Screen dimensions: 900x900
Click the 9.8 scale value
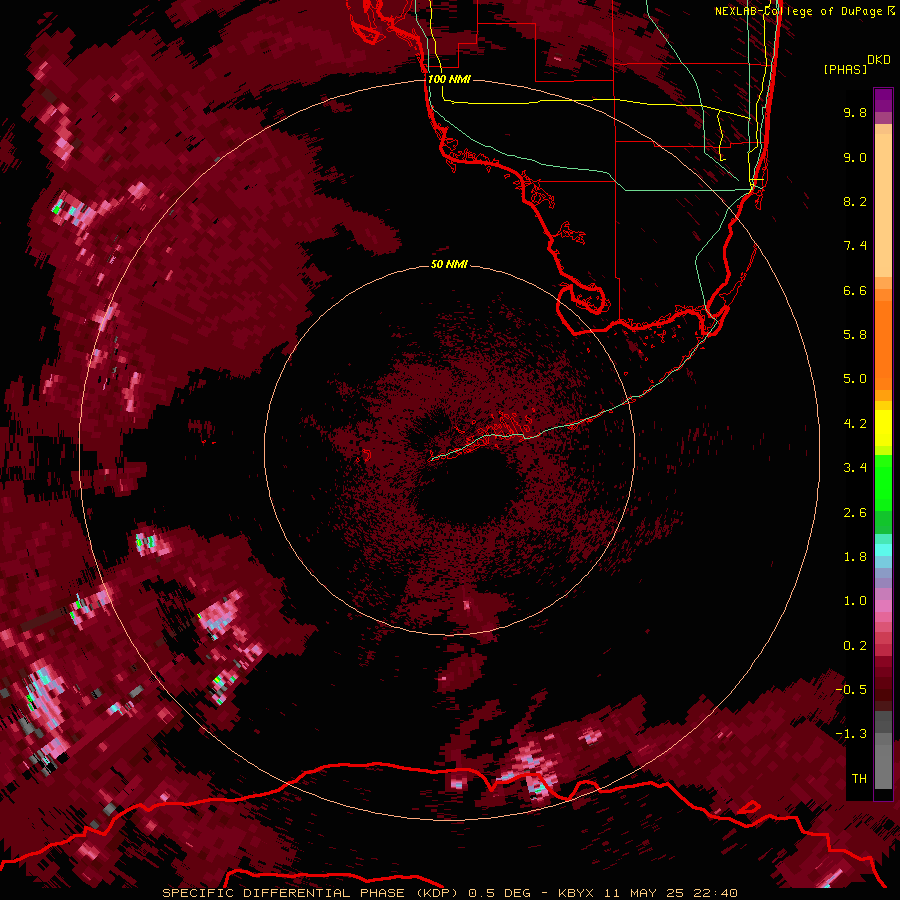coord(855,112)
